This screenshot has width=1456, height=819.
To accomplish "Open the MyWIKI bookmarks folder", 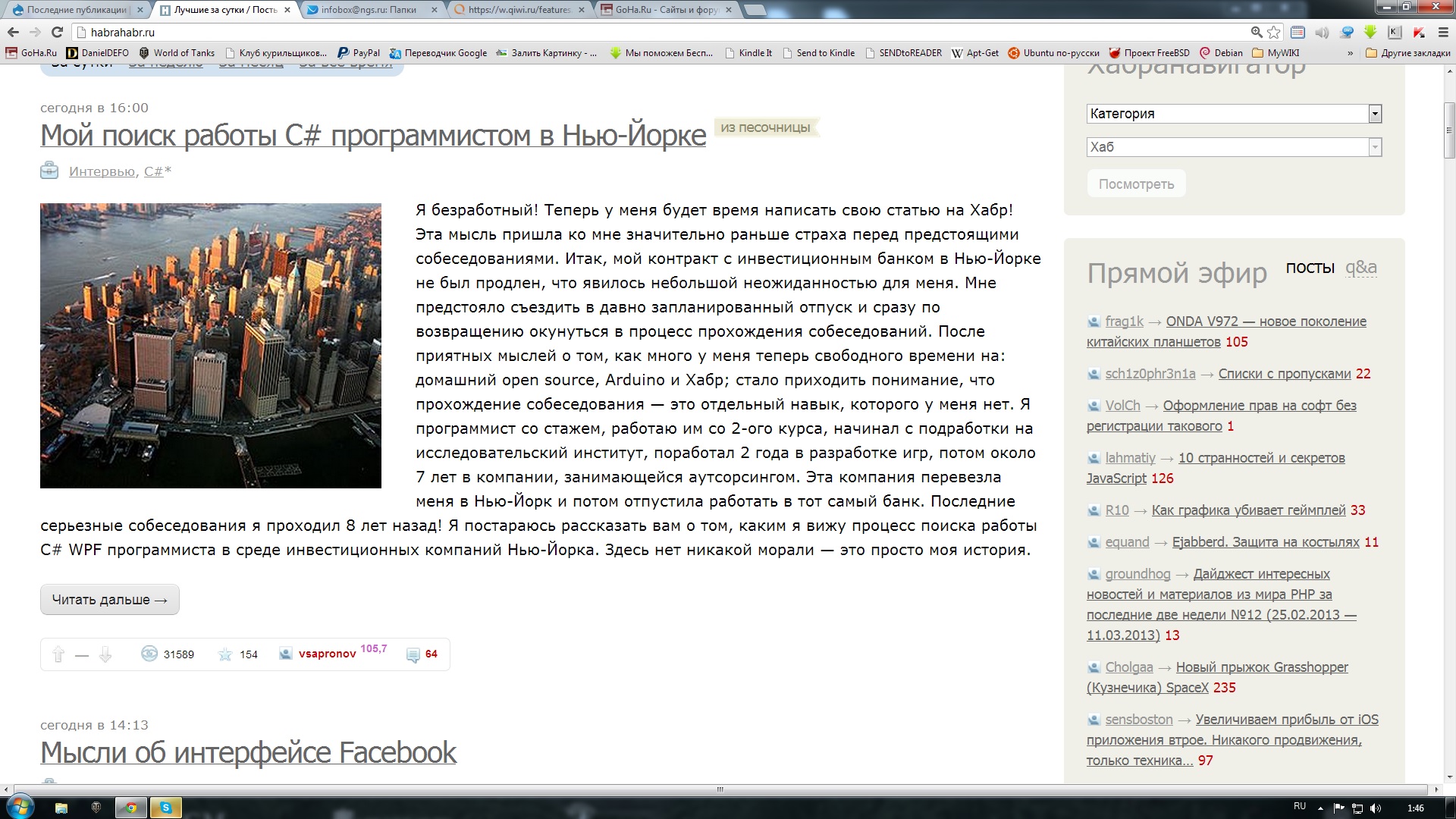I will click(x=1276, y=53).
